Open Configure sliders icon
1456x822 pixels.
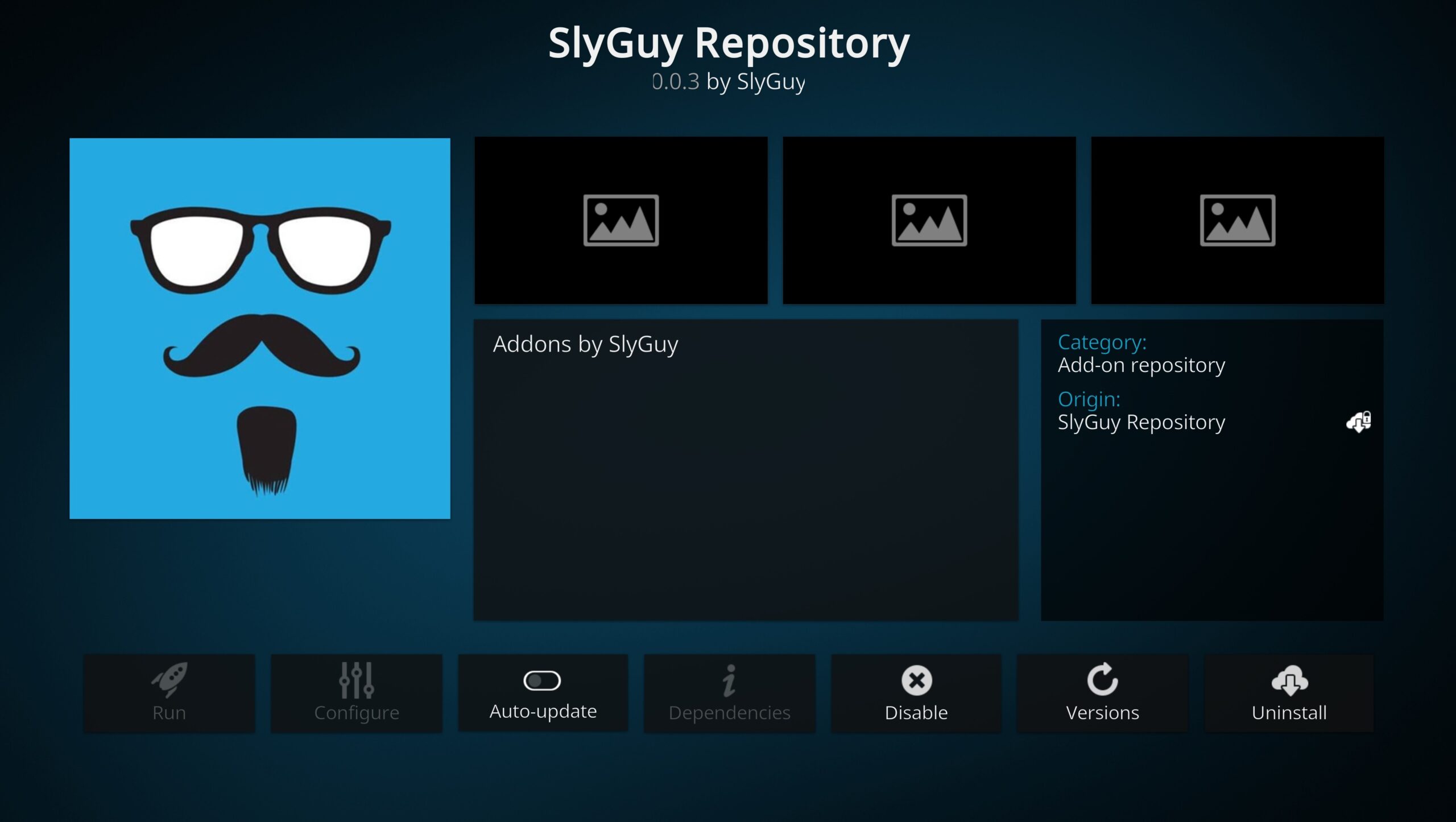[357, 680]
